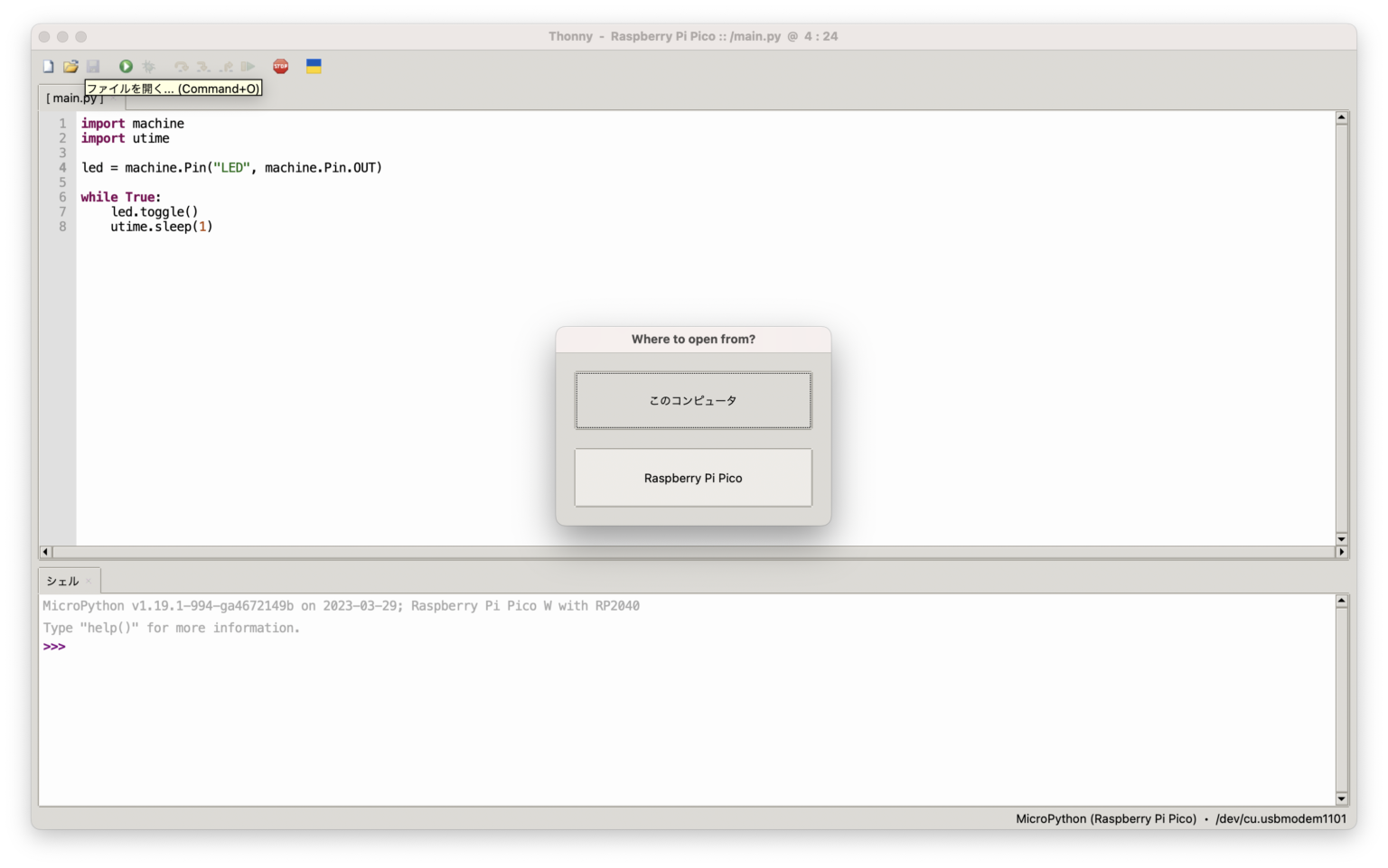Click the step out icon
Image resolution: width=1388 pixels, height=868 pixels.
click(x=225, y=65)
